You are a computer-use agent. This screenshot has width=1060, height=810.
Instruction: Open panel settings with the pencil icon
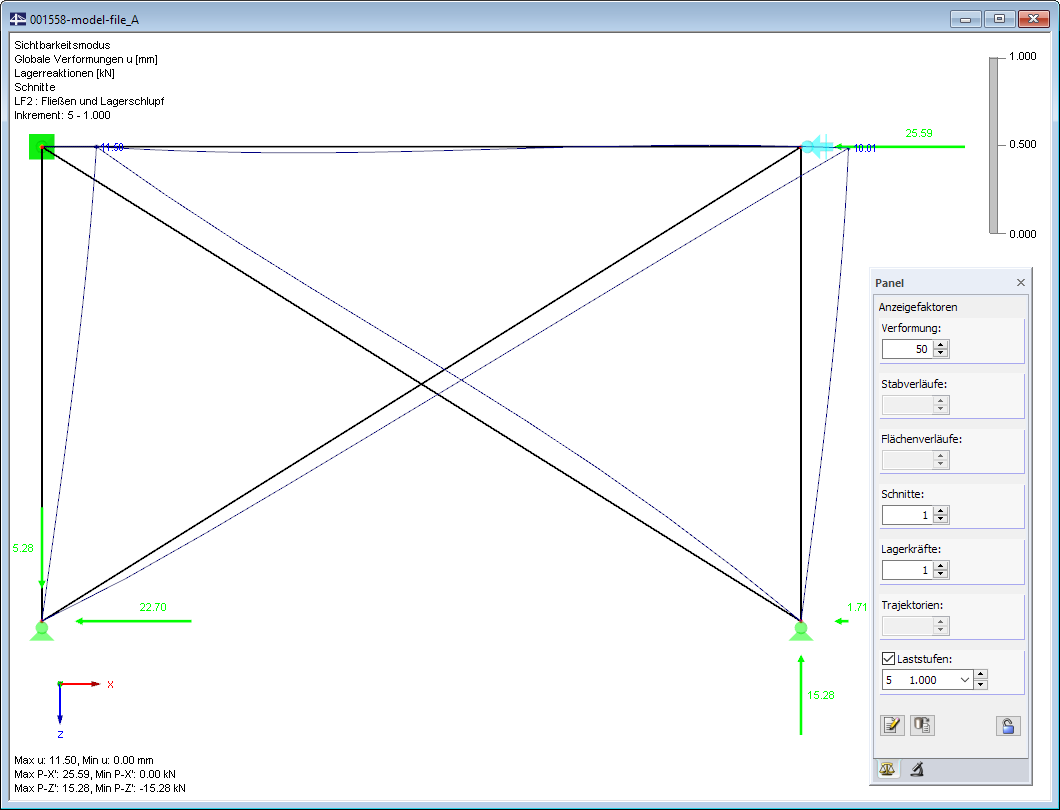click(x=893, y=725)
